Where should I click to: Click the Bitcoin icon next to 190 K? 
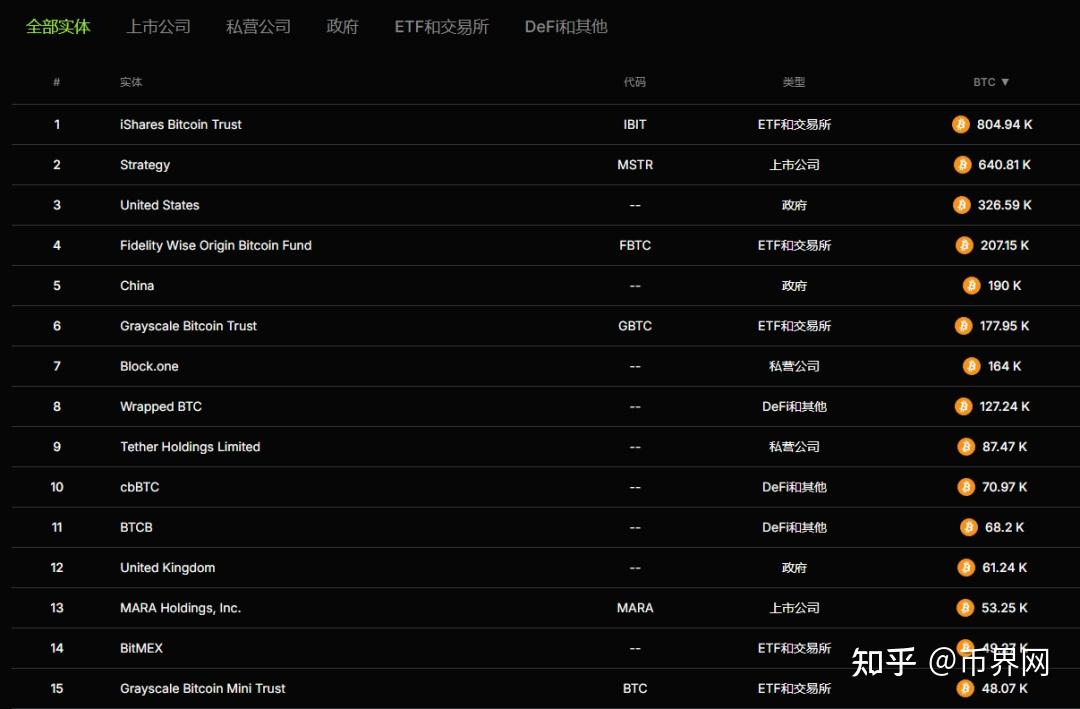970,285
